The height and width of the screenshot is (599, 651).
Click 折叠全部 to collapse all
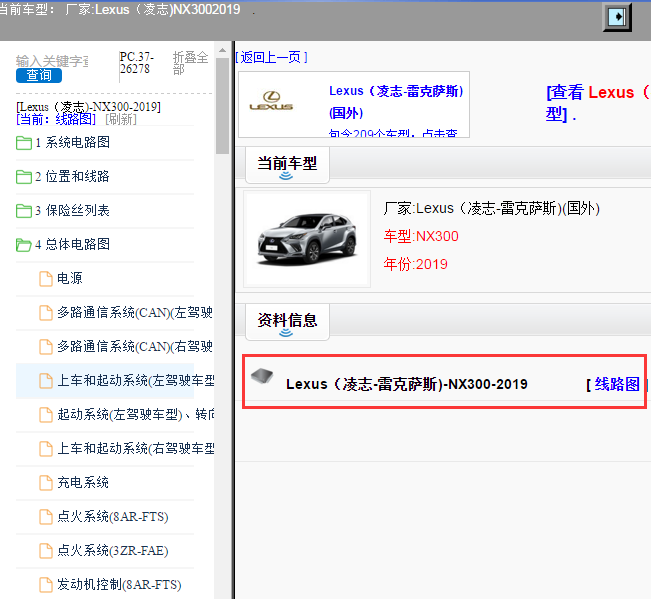click(191, 63)
